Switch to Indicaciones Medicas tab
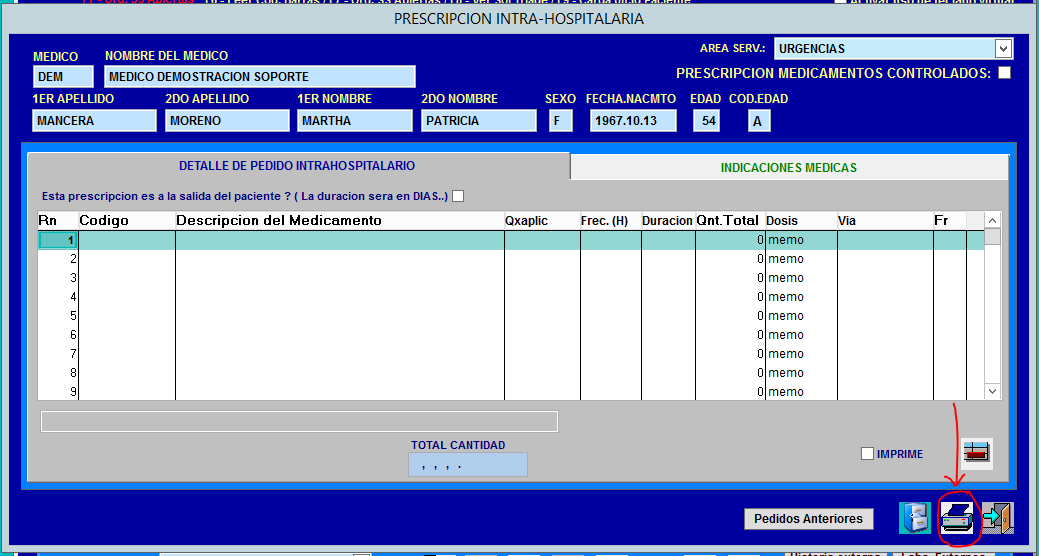This screenshot has height=556, width=1039. (789, 168)
